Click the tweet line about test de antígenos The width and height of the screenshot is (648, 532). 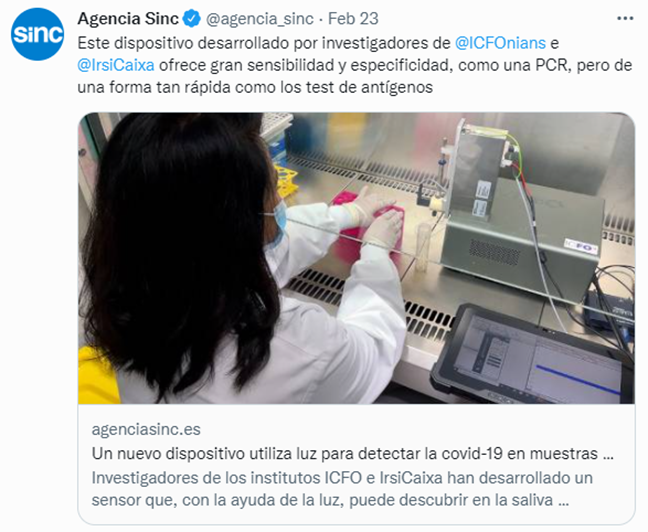(x=255, y=87)
